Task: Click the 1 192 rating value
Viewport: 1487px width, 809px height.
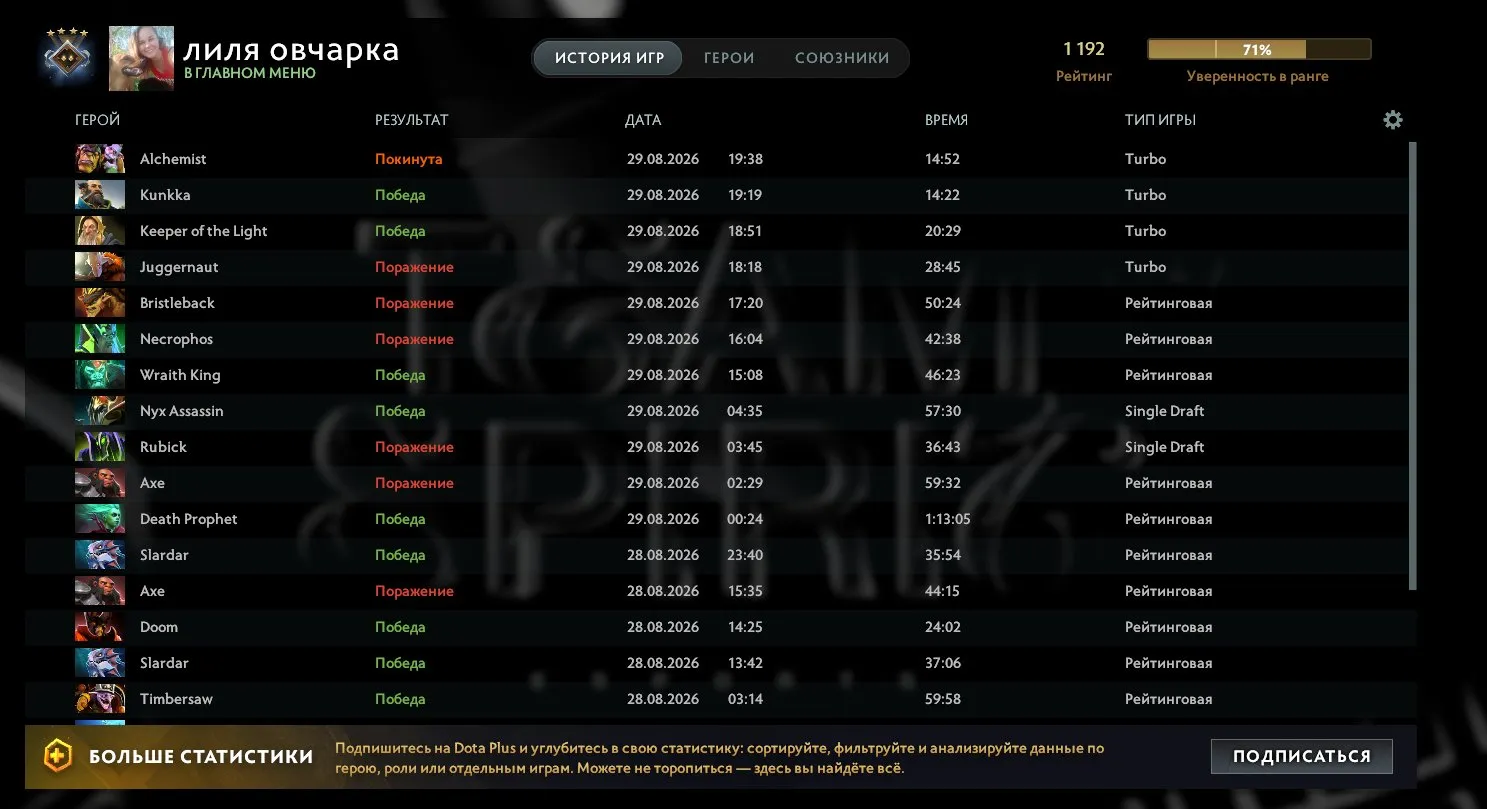Action: coord(1084,49)
